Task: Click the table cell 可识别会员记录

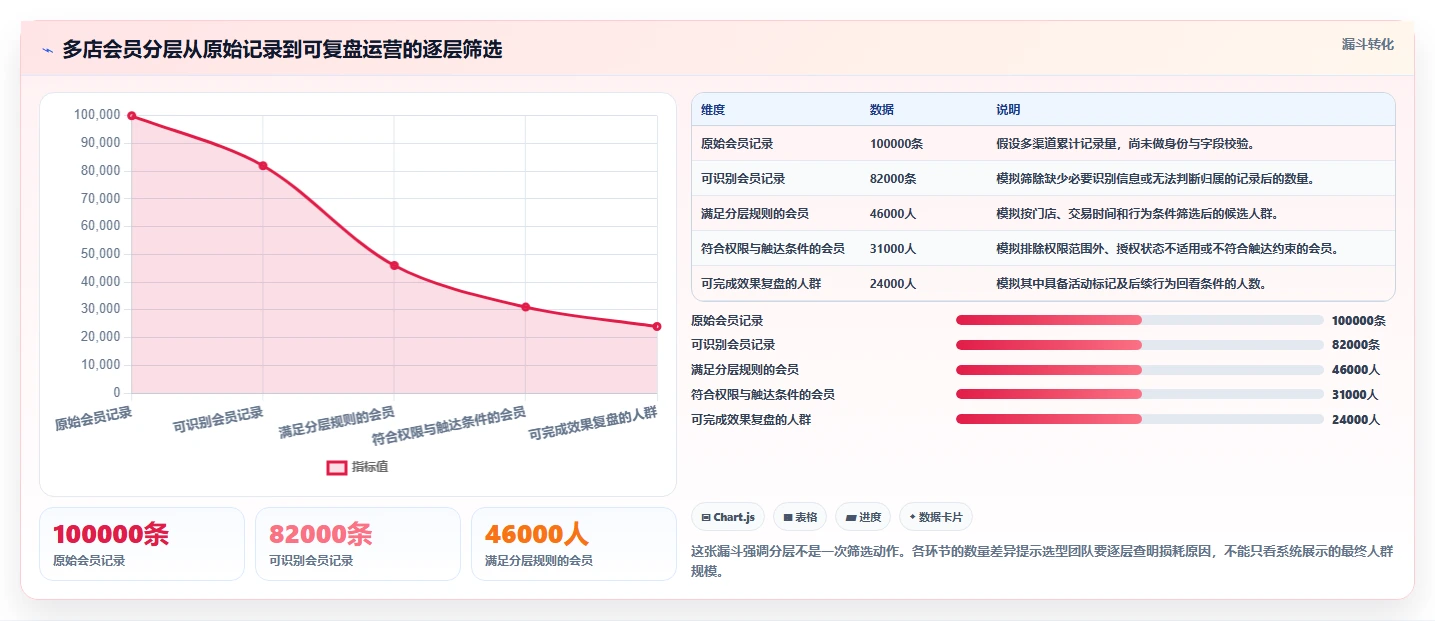Action: coord(743,179)
